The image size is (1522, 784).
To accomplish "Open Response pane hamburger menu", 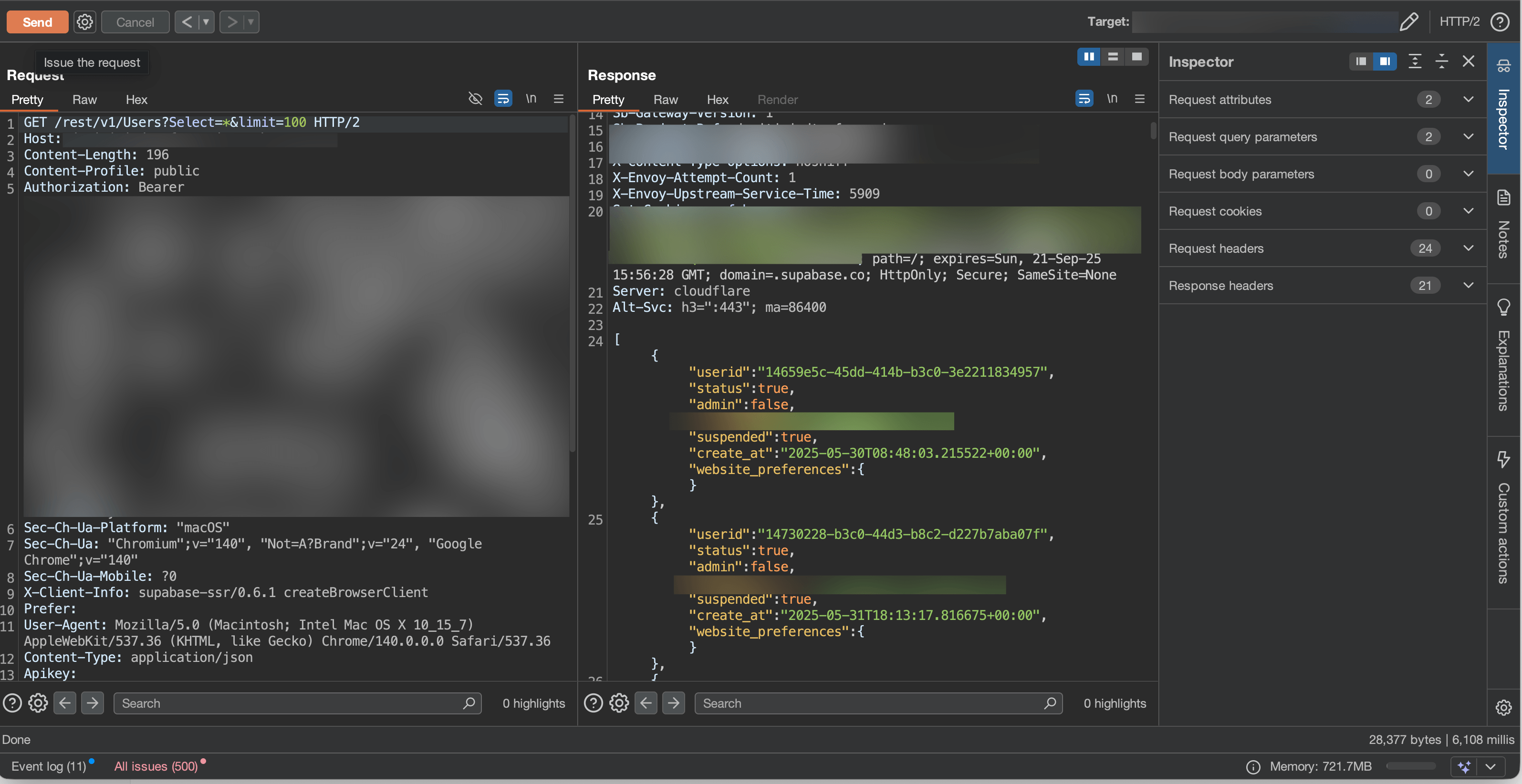I will coord(1140,99).
